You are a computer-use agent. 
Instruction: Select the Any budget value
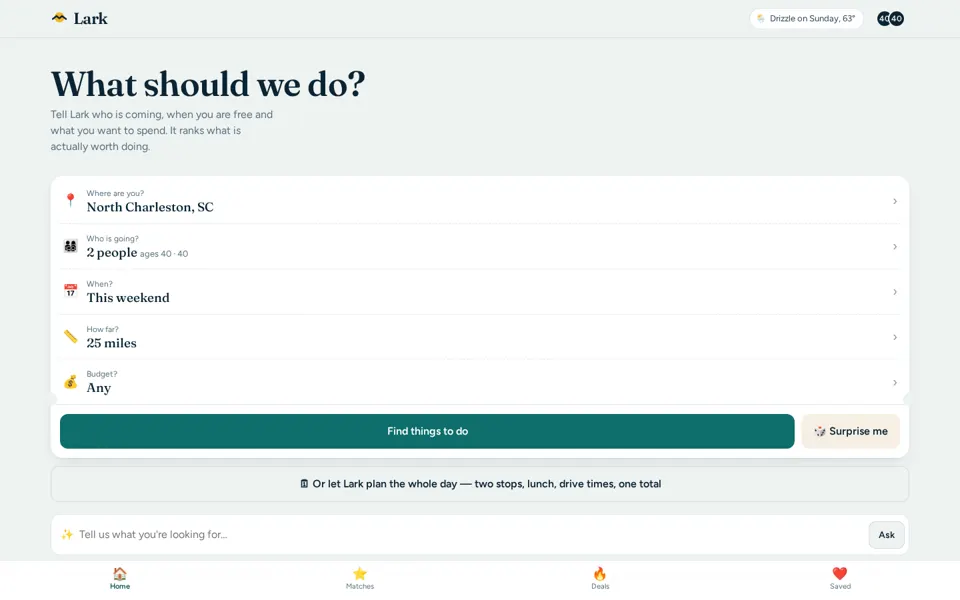click(x=99, y=388)
